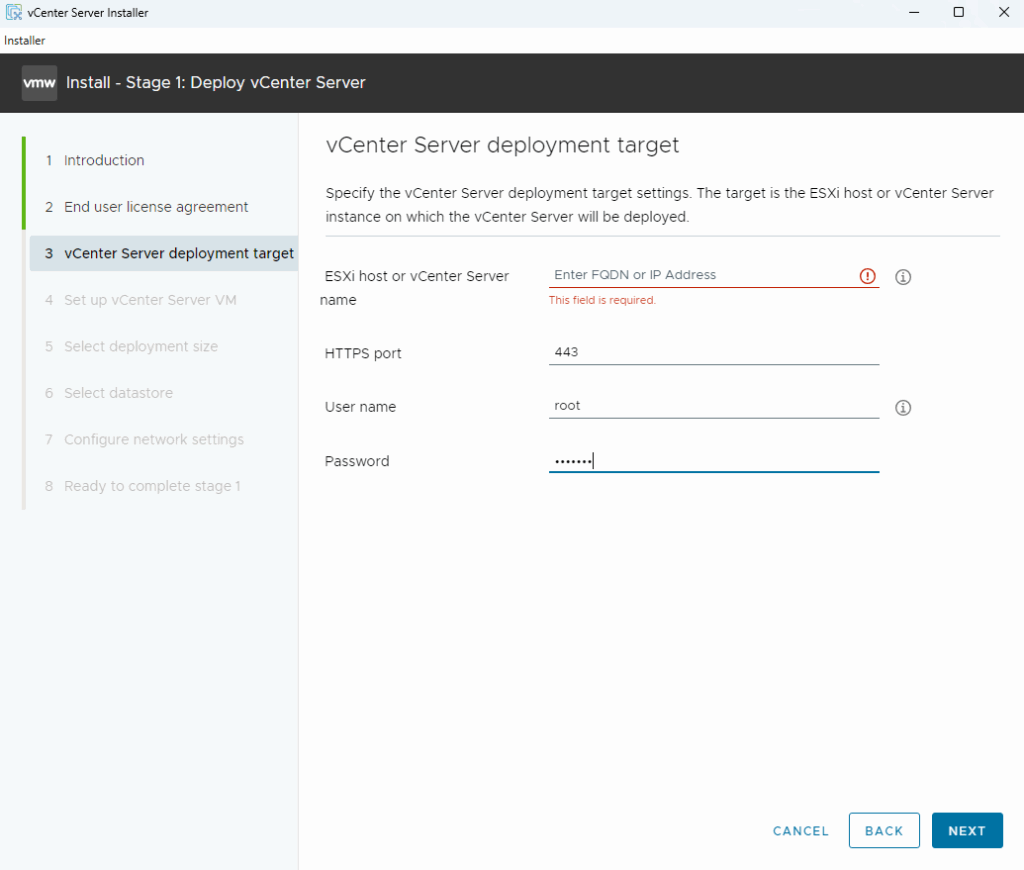Minimize the installer window
Viewport: 1024px width, 870px height.
tap(914, 12)
